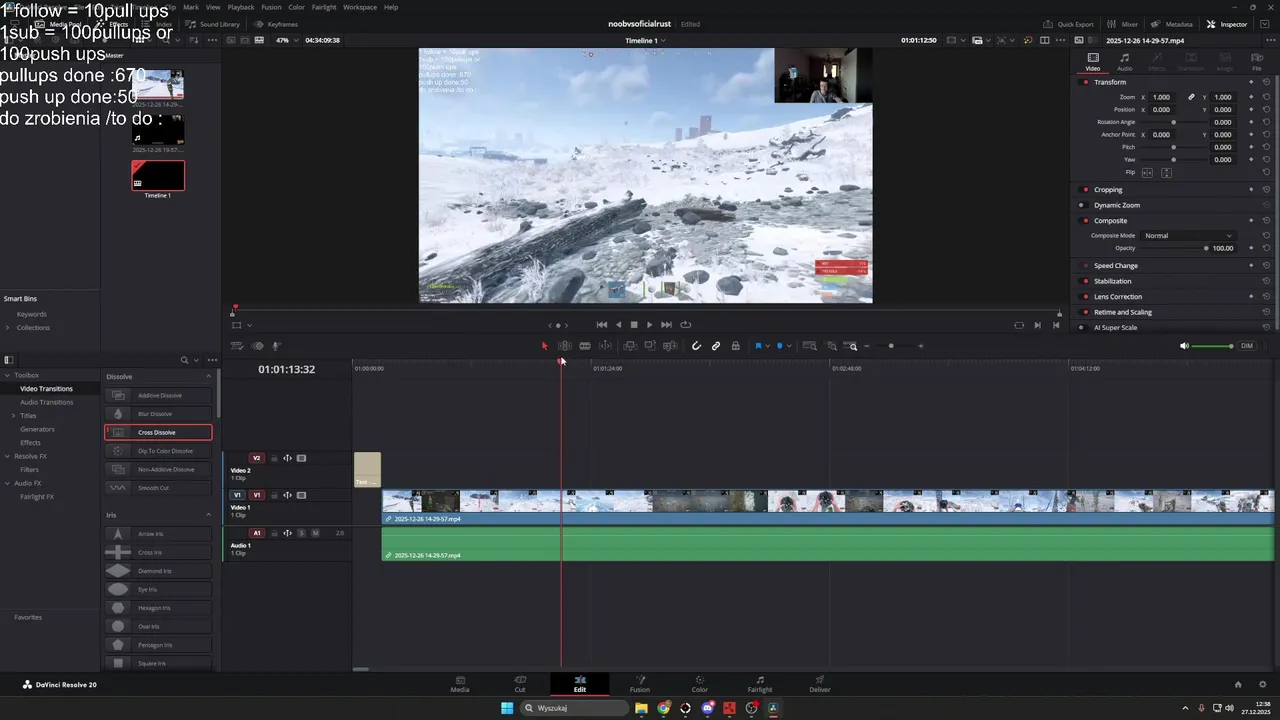Open the Inspector panel toggle

[x=1227, y=24]
